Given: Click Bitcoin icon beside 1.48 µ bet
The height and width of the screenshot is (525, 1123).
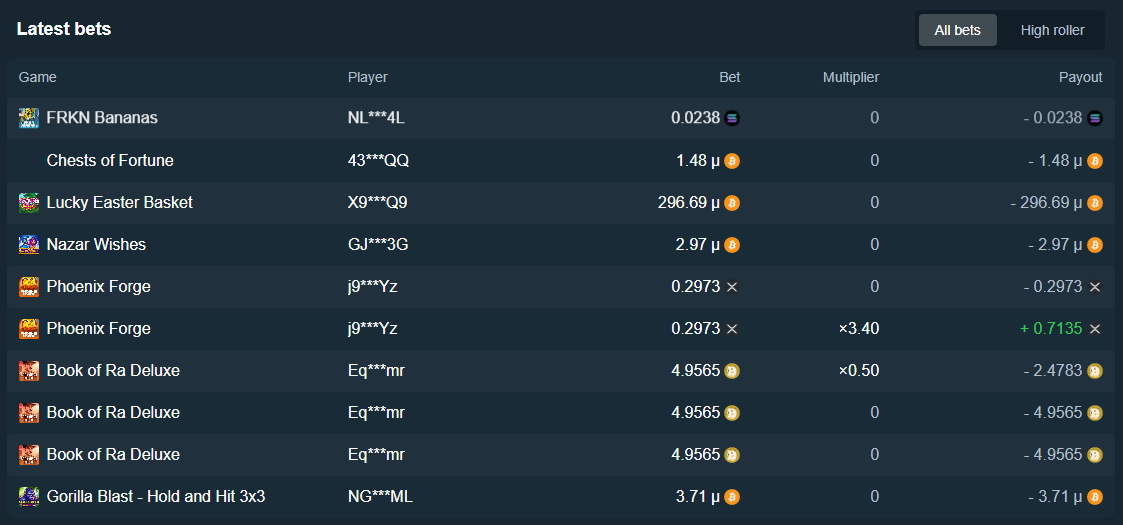Looking at the screenshot, I should (732, 161).
